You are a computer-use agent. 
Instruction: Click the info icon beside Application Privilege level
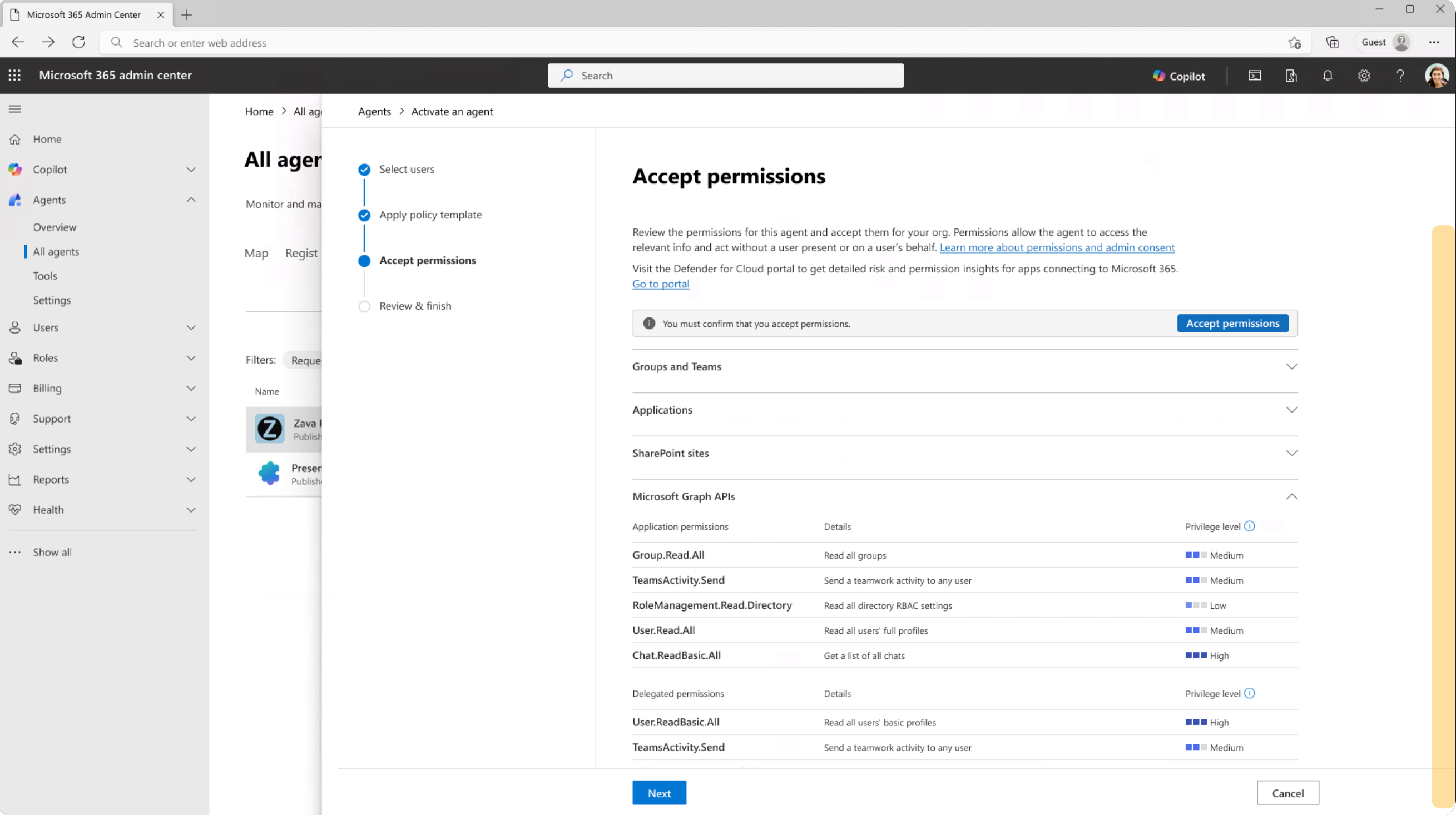pos(1250,526)
